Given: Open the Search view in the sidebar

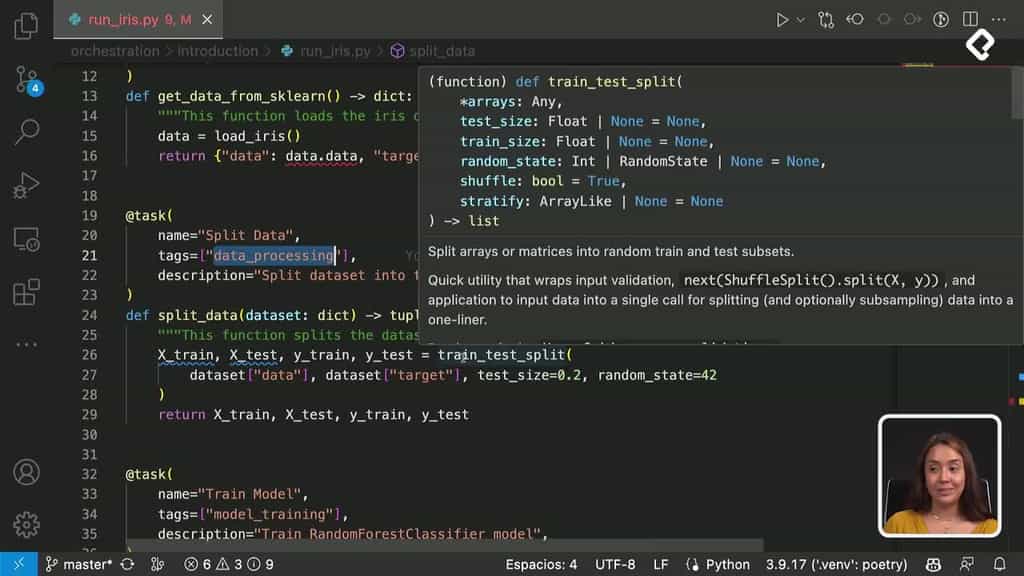Looking at the screenshot, I should click(28, 131).
